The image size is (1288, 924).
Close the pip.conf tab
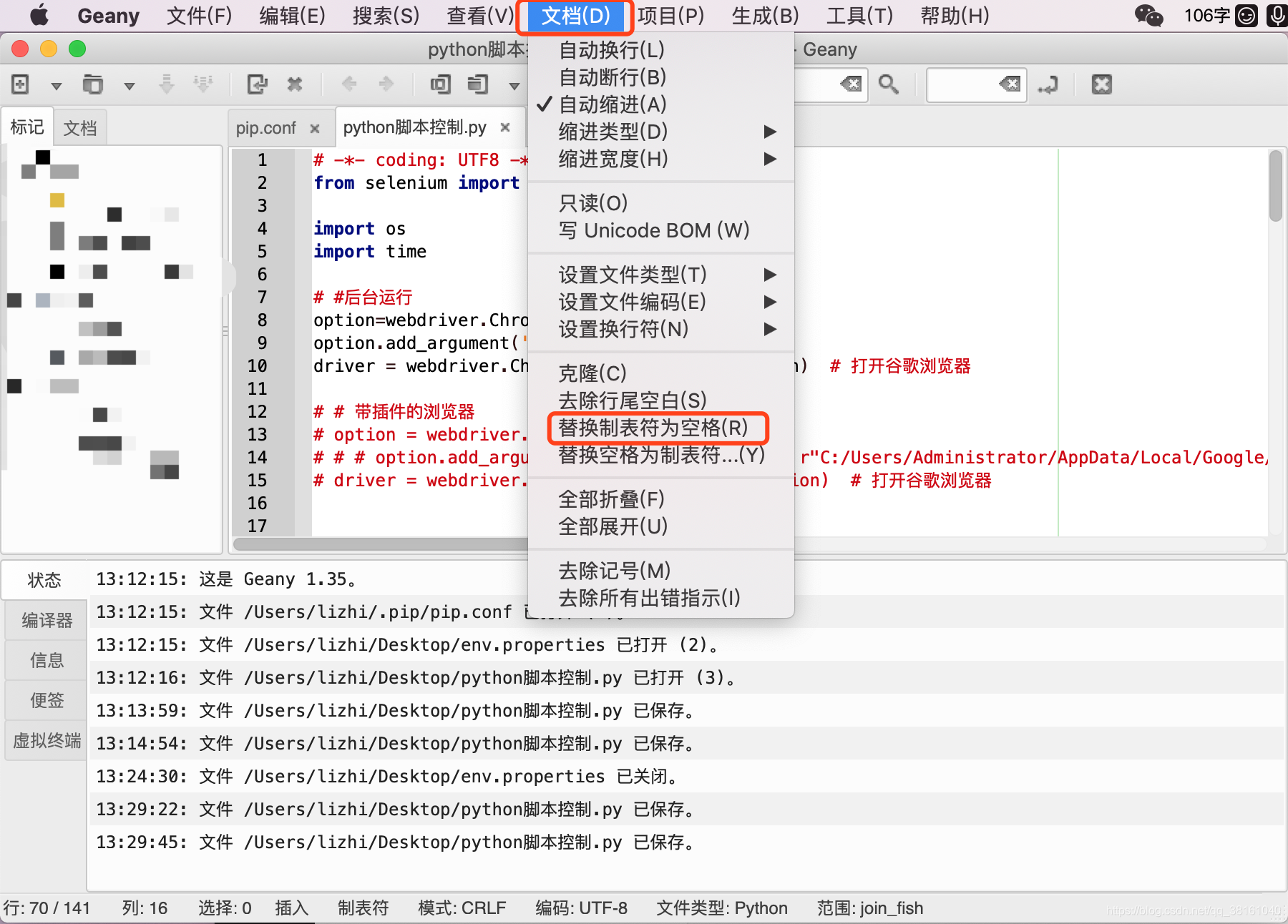[314, 128]
